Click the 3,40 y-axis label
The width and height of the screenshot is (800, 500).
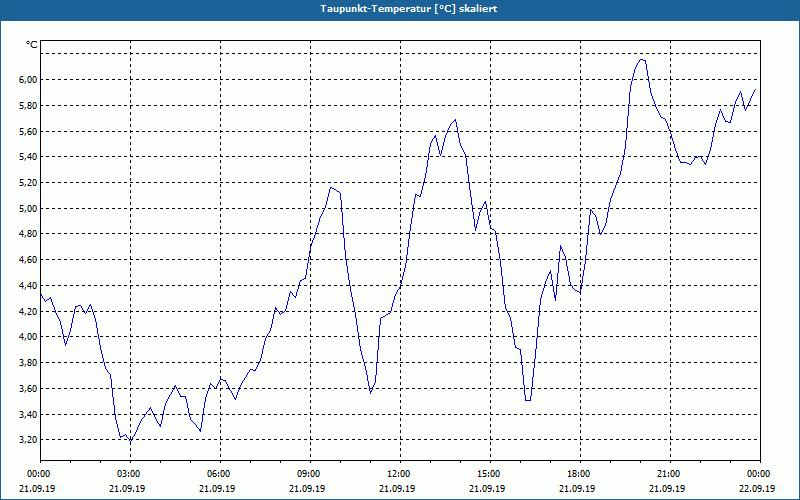click(29, 414)
